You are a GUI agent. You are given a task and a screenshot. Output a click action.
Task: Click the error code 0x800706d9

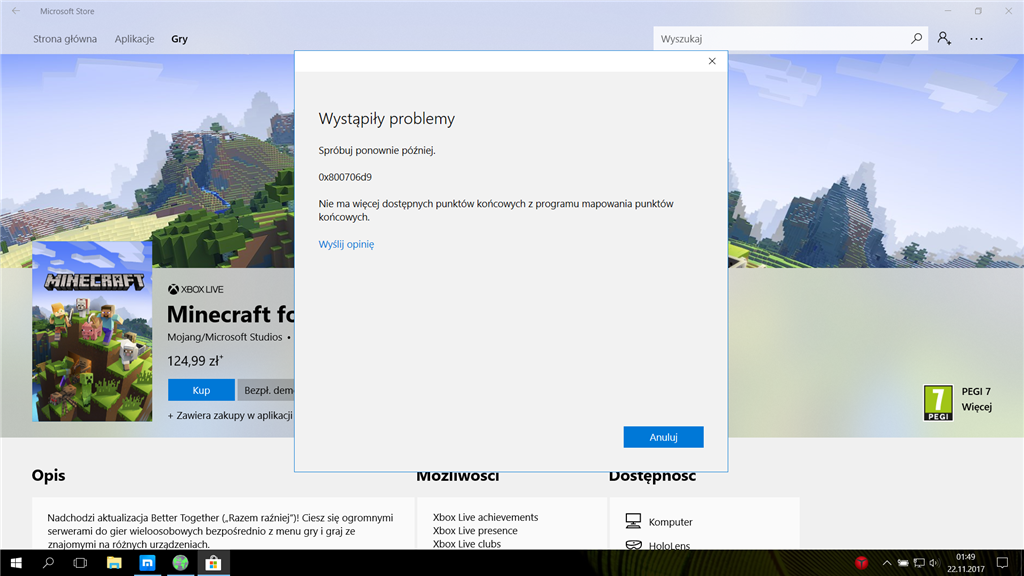pos(345,177)
